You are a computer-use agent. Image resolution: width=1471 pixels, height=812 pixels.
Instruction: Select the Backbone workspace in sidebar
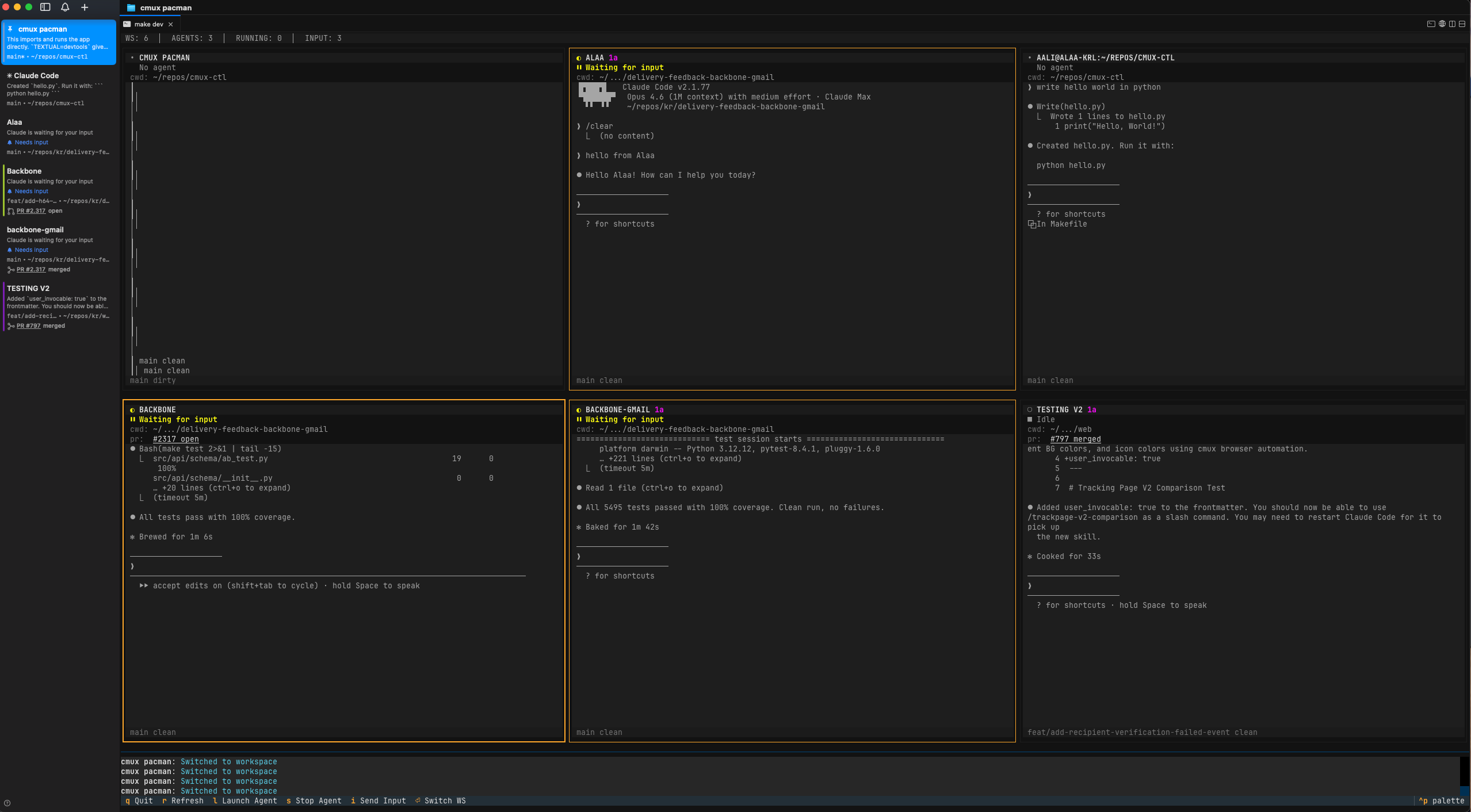coord(59,190)
